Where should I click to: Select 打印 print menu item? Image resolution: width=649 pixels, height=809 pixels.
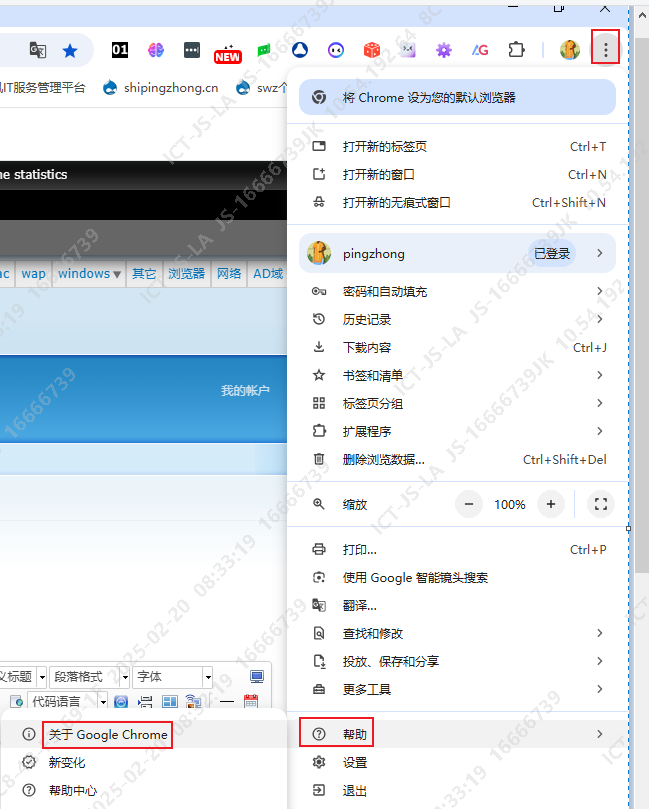(457, 549)
